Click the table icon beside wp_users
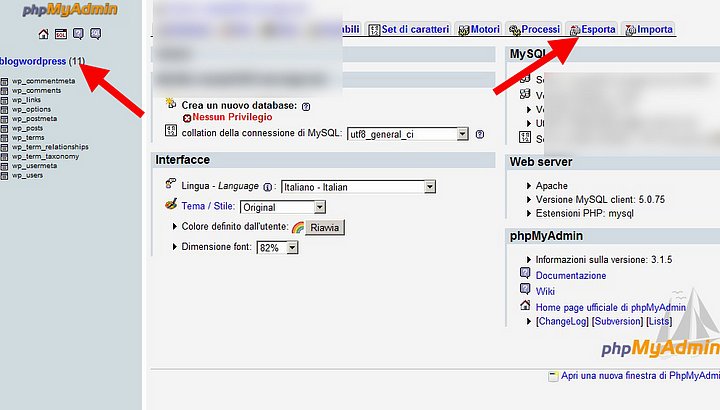Screen dimensions: 720x410 (4, 175)
